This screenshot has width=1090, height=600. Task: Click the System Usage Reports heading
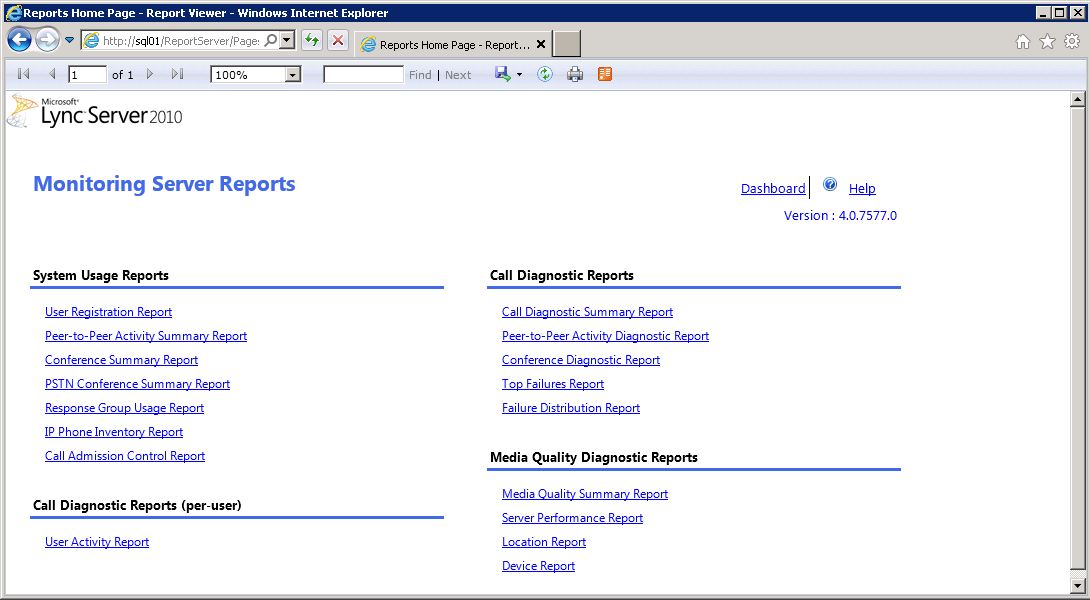coord(101,275)
